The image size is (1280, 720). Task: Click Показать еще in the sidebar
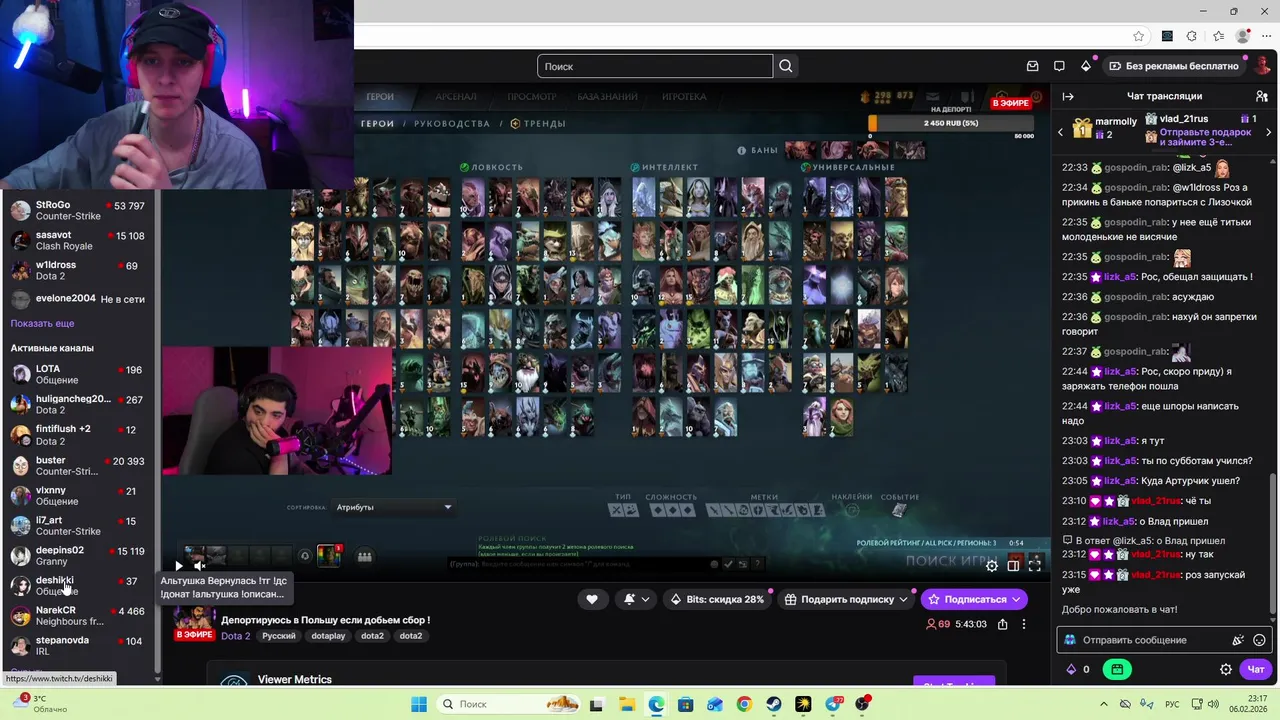coord(42,323)
